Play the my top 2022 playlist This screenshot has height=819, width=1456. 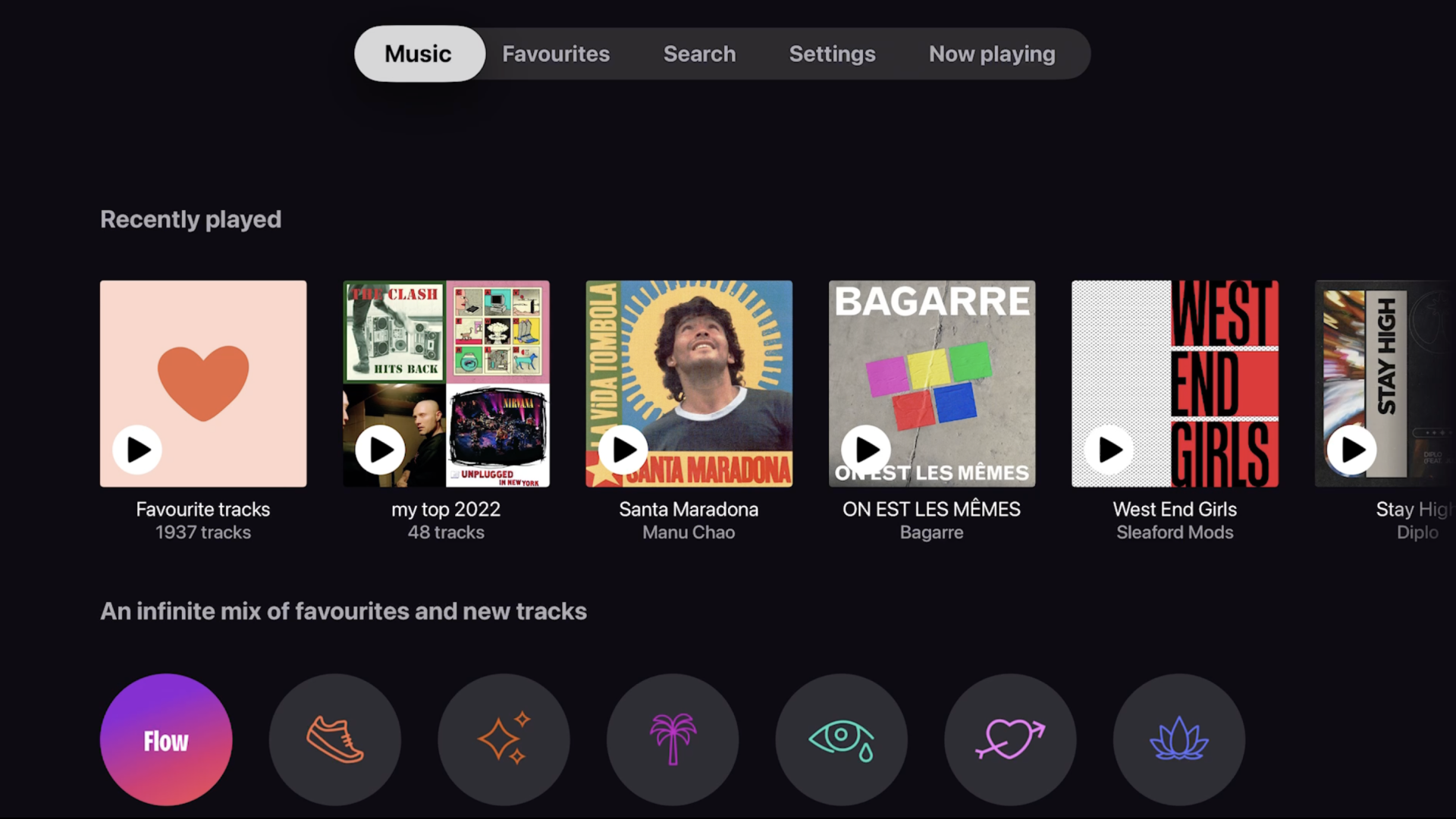(x=380, y=450)
